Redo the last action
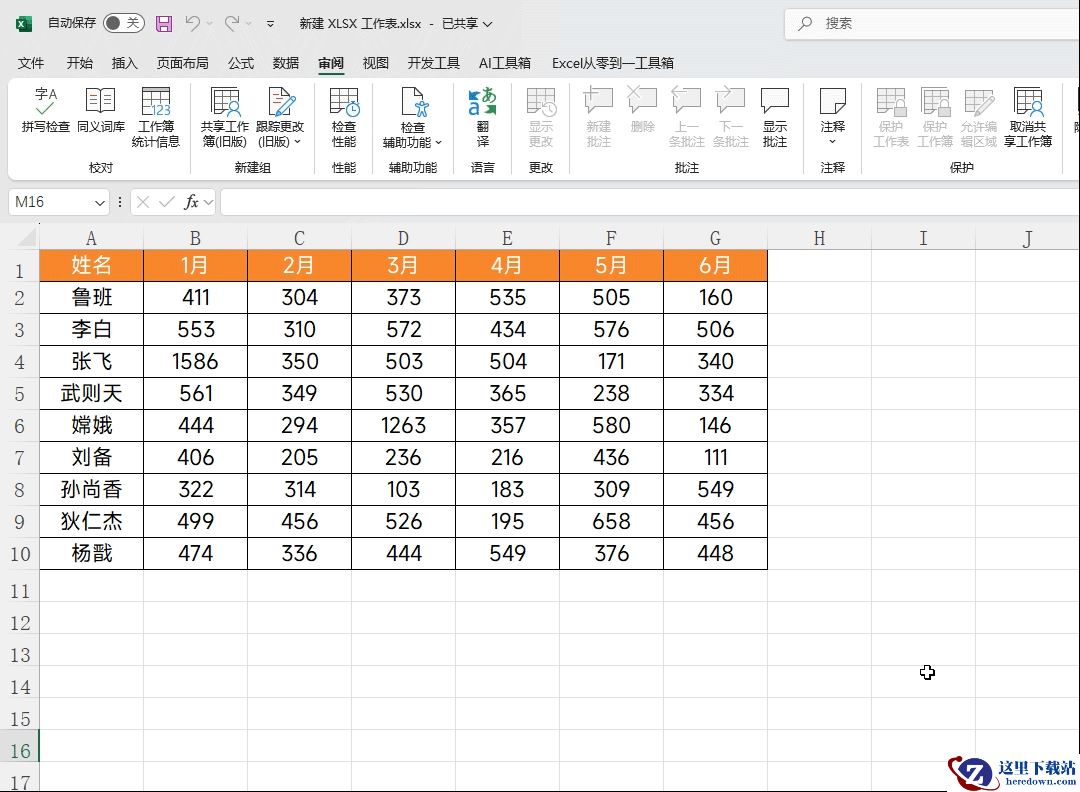The height and width of the screenshot is (792, 1080). pyautogui.click(x=231, y=23)
